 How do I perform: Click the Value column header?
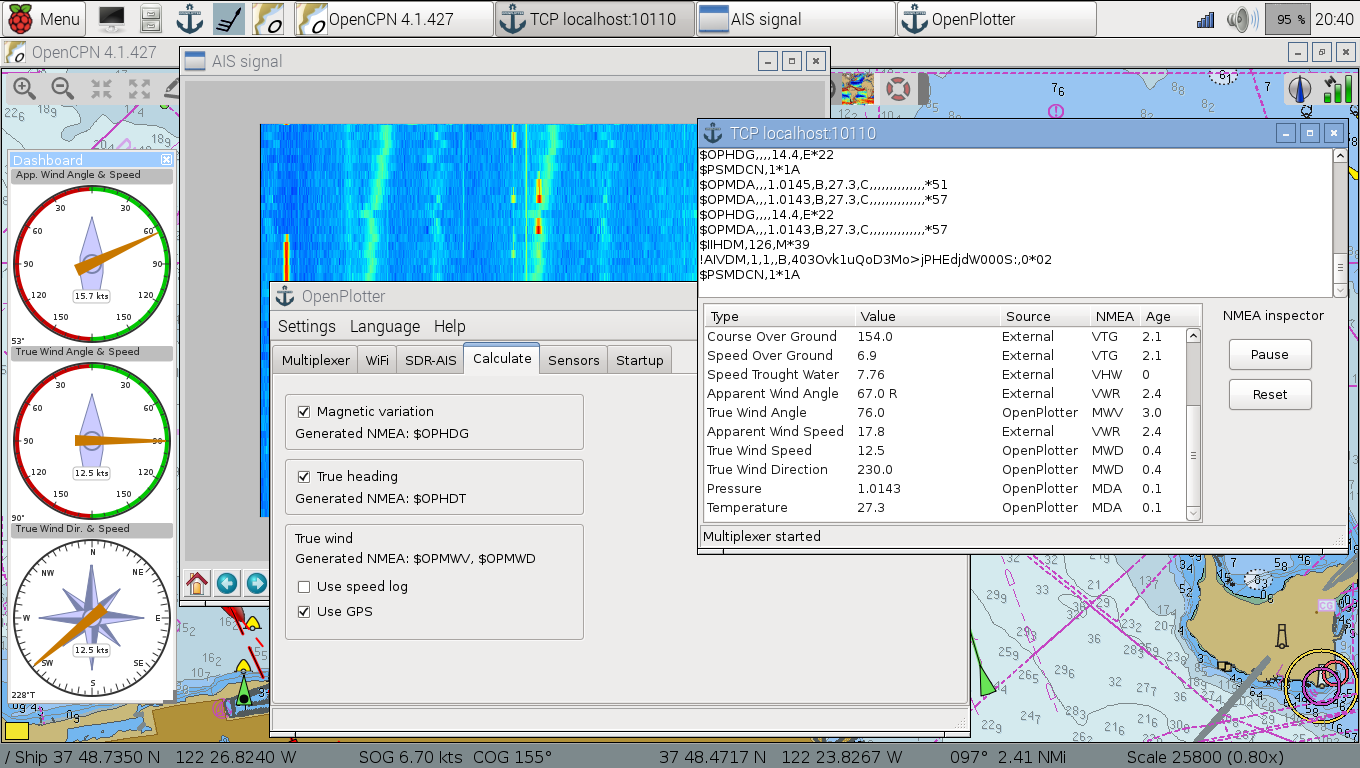pyautogui.click(x=927, y=316)
